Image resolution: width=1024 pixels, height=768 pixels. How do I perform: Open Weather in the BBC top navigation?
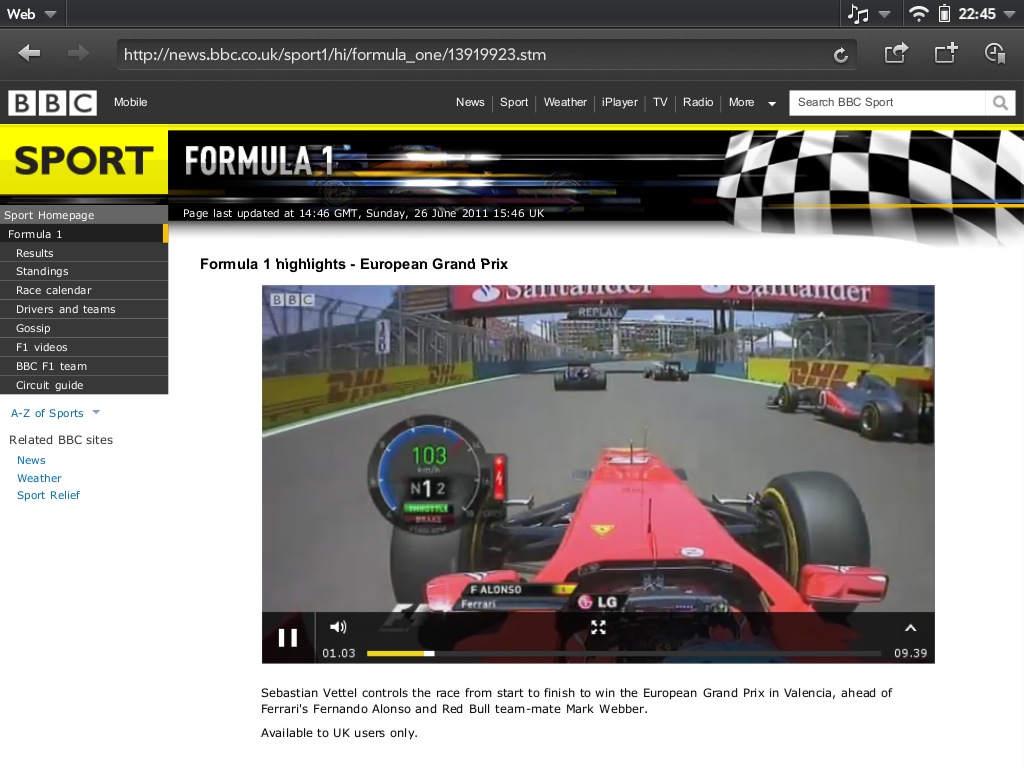pyautogui.click(x=565, y=103)
